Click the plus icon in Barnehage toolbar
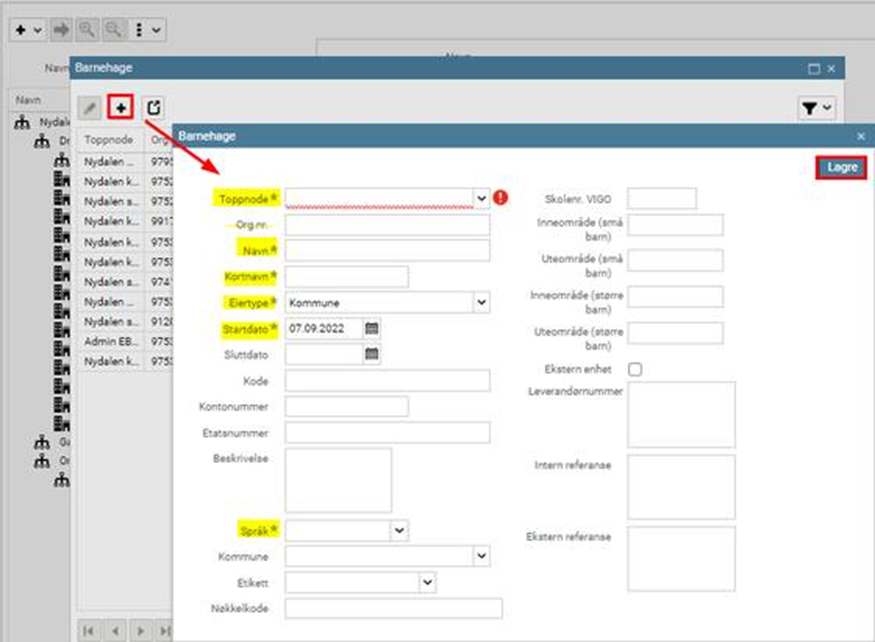Screen dimensions: 875x642 (x=121, y=107)
